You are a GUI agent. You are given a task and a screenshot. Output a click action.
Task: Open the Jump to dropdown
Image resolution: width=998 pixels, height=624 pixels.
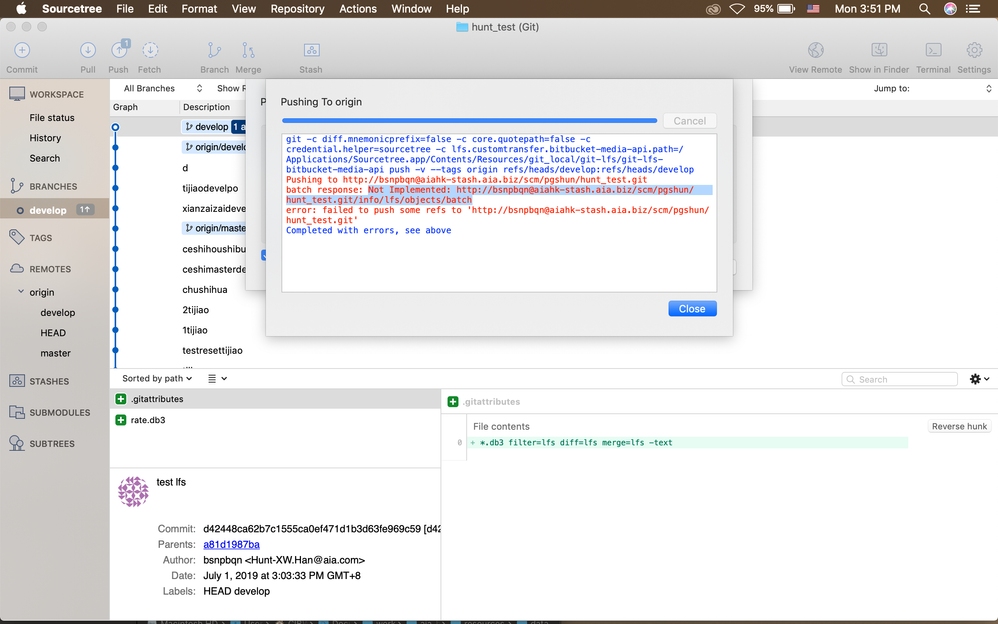pos(988,89)
